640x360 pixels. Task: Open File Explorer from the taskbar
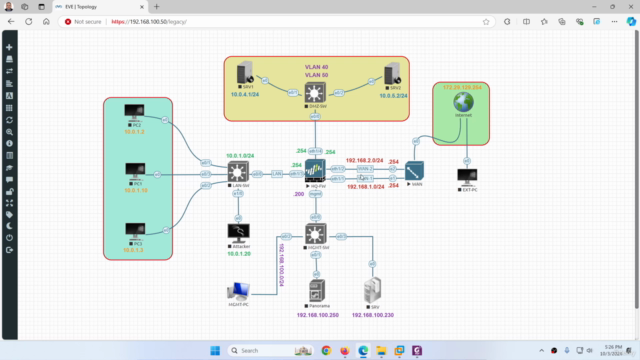pyautogui.click(x=381, y=351)
